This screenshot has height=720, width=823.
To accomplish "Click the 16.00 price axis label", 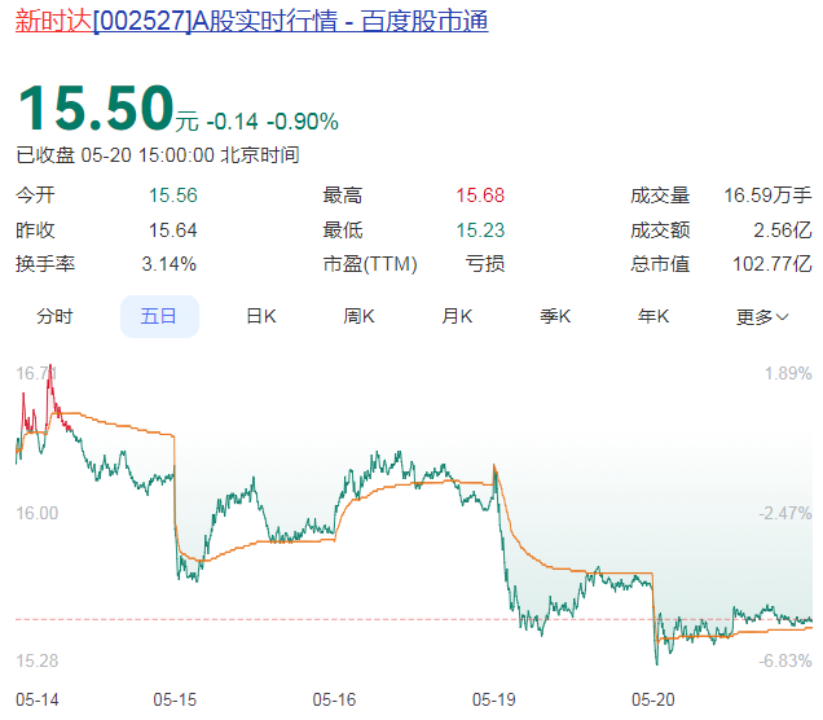I will 37,513.
